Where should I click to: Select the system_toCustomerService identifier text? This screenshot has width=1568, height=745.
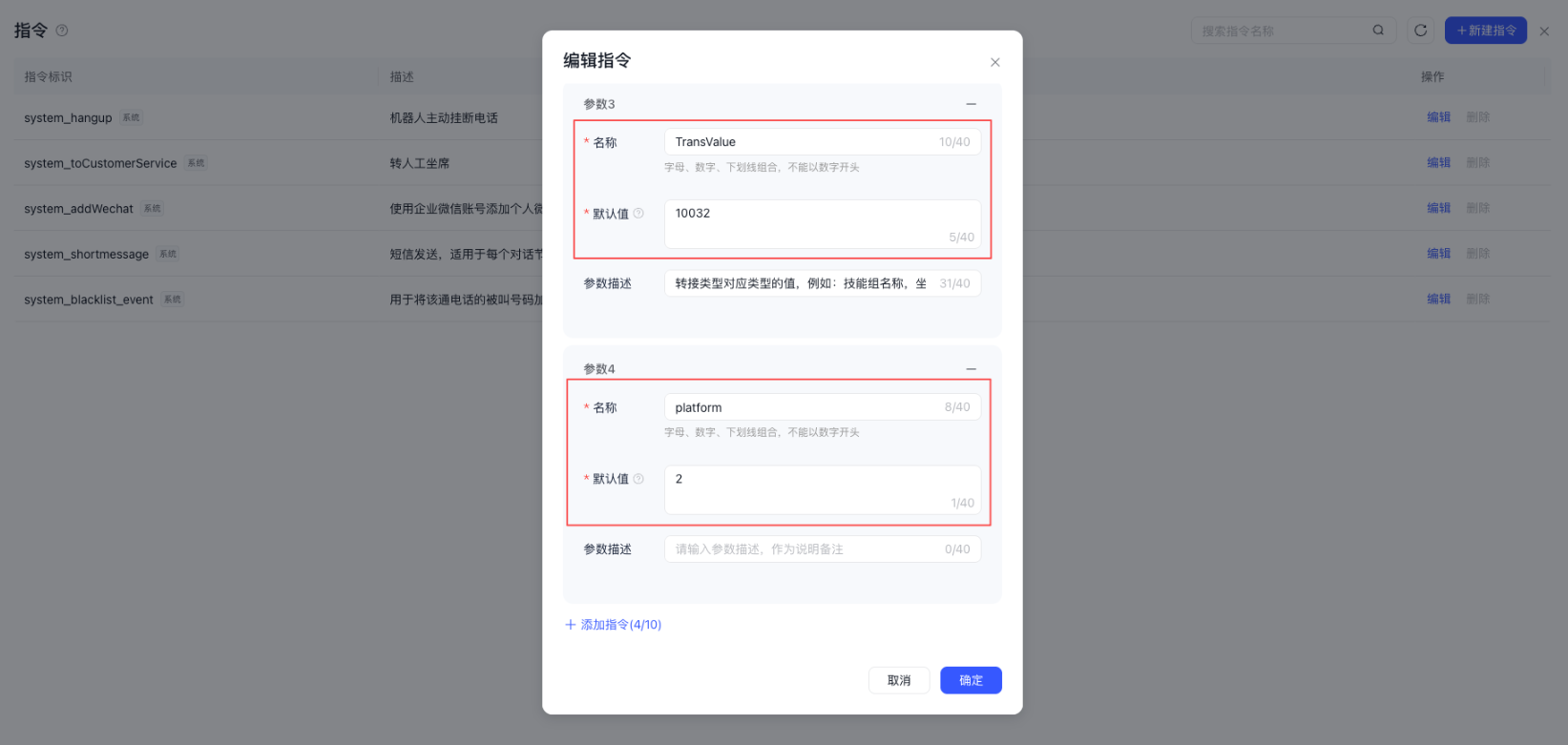pos(100,163)
